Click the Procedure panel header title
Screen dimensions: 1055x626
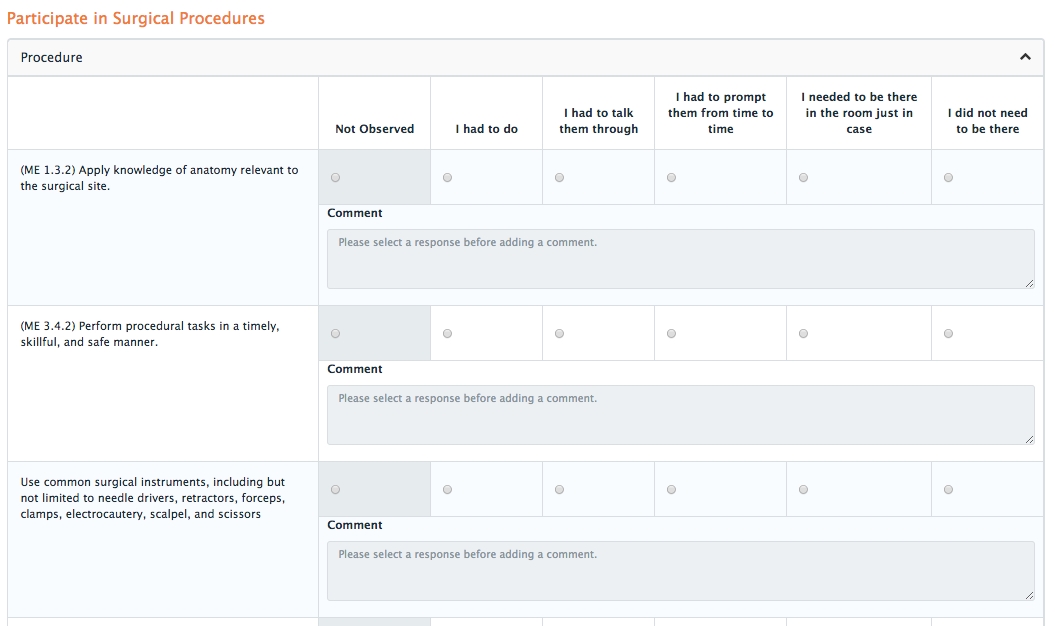pos(52,58)
